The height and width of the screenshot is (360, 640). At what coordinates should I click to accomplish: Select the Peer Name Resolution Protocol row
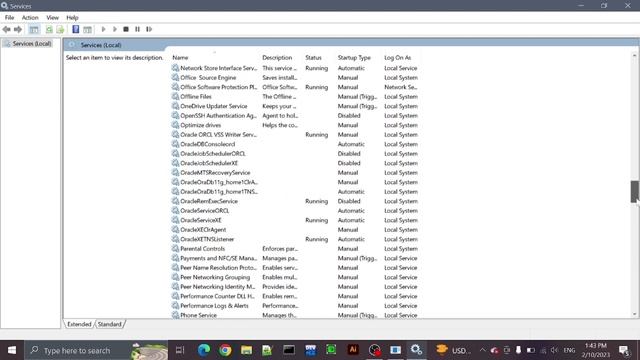(x=296, y=268)
